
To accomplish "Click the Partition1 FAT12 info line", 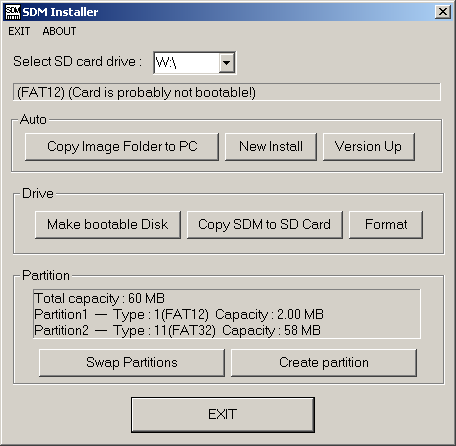I will (x=179, y=314).
